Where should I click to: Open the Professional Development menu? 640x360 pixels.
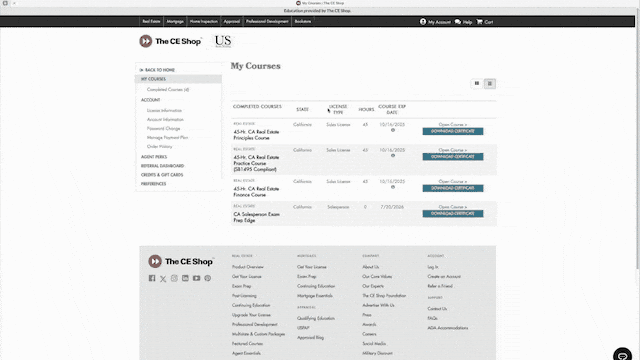tap(267, 21)
